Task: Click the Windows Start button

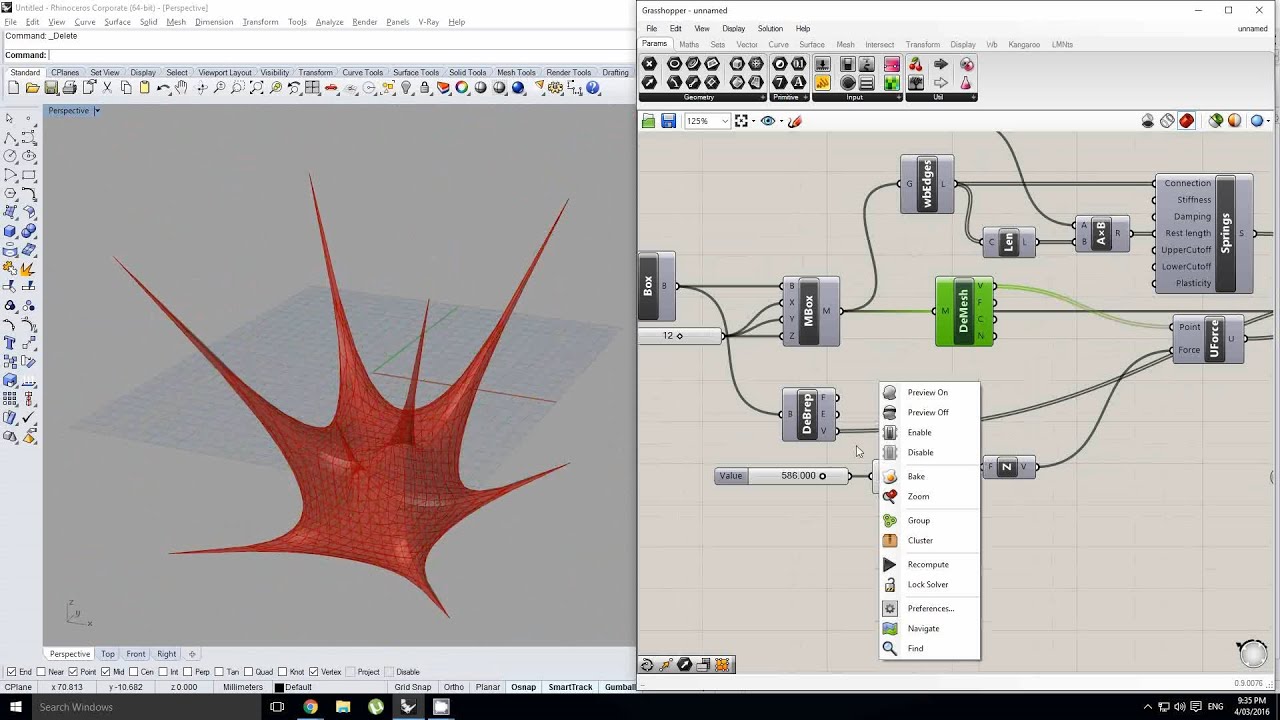Action: (16, 707)
